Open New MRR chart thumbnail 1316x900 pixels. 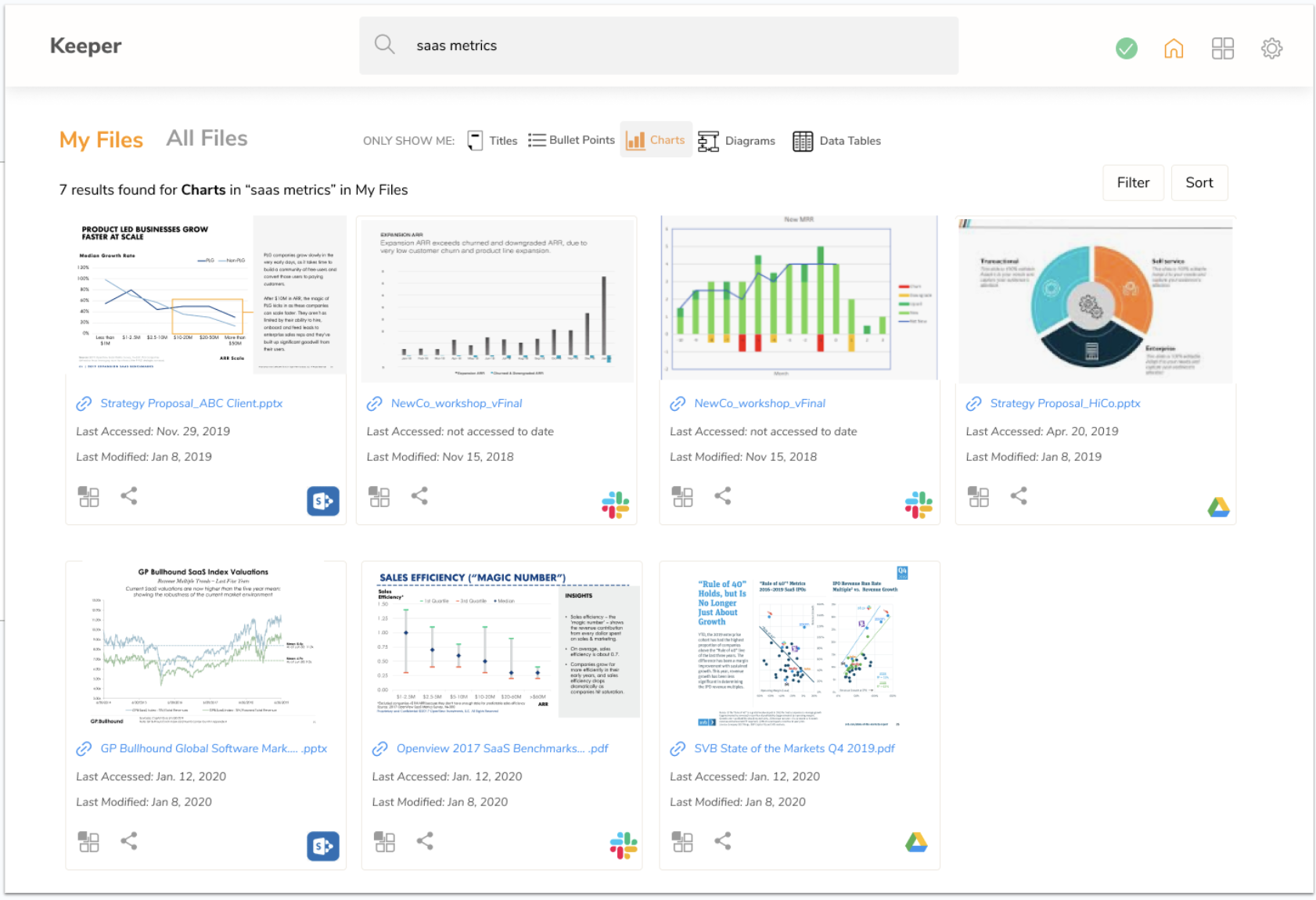point(799,298)
